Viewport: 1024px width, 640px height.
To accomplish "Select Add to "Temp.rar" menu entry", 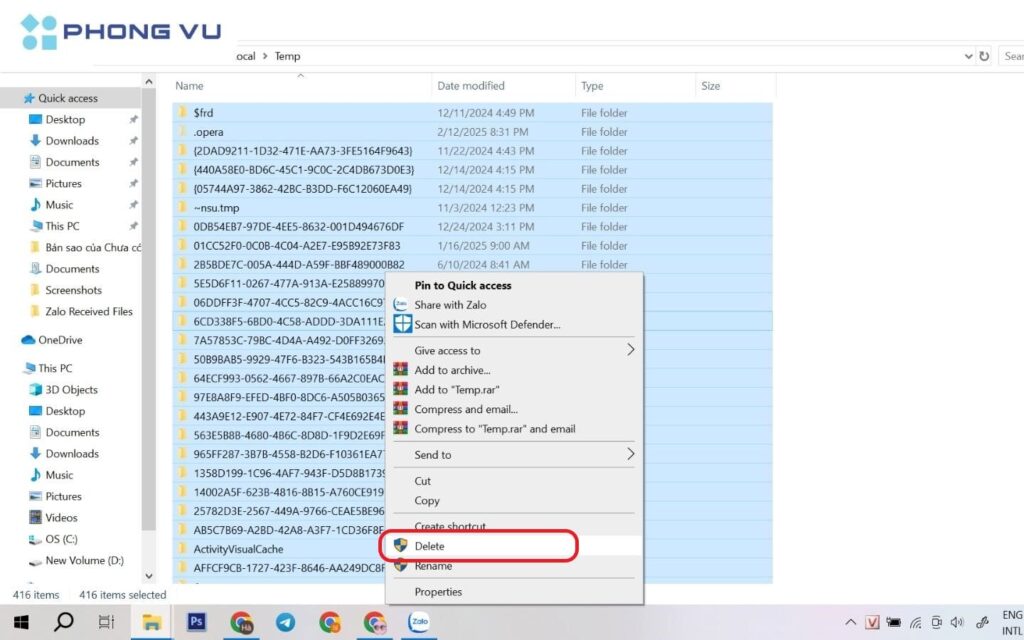I will point(457,390).
